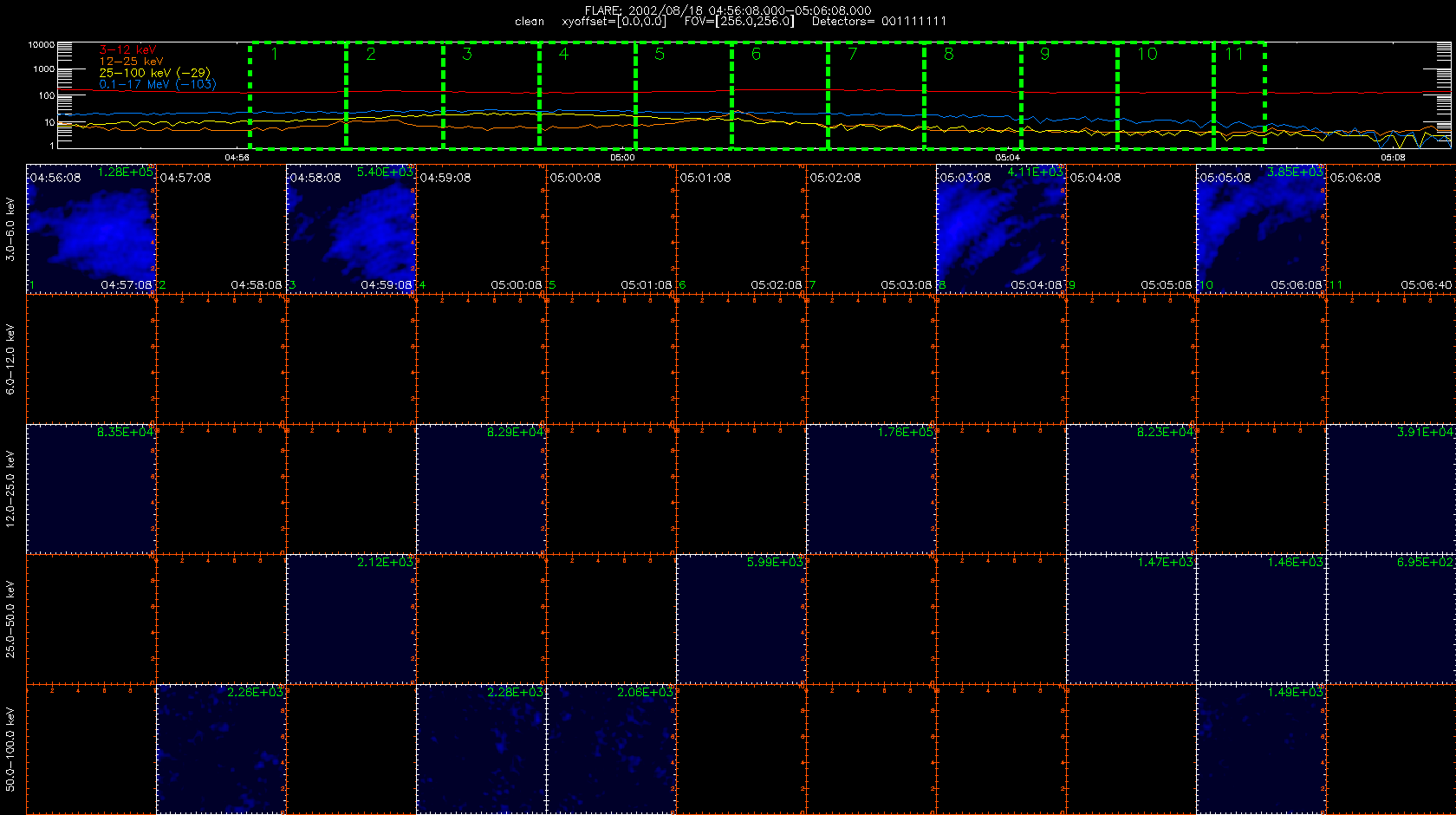Click the 25.0-50.0 keV row label

[10, 619]
